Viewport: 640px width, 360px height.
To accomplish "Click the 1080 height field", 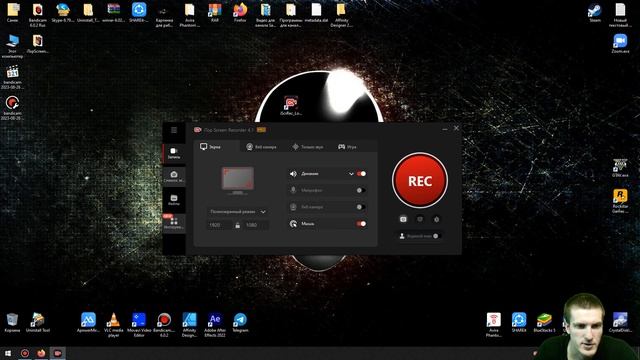I will click(256, 225).
